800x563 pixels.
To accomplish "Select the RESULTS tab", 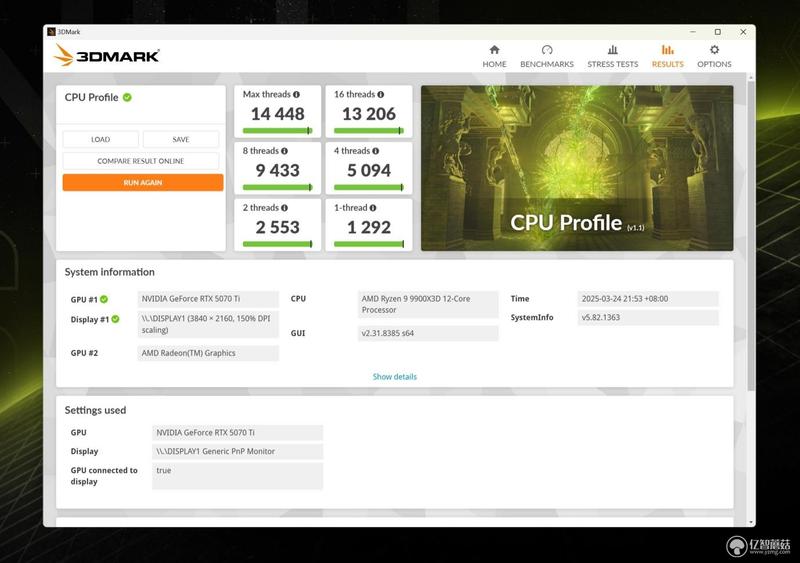I will point(667,56).
